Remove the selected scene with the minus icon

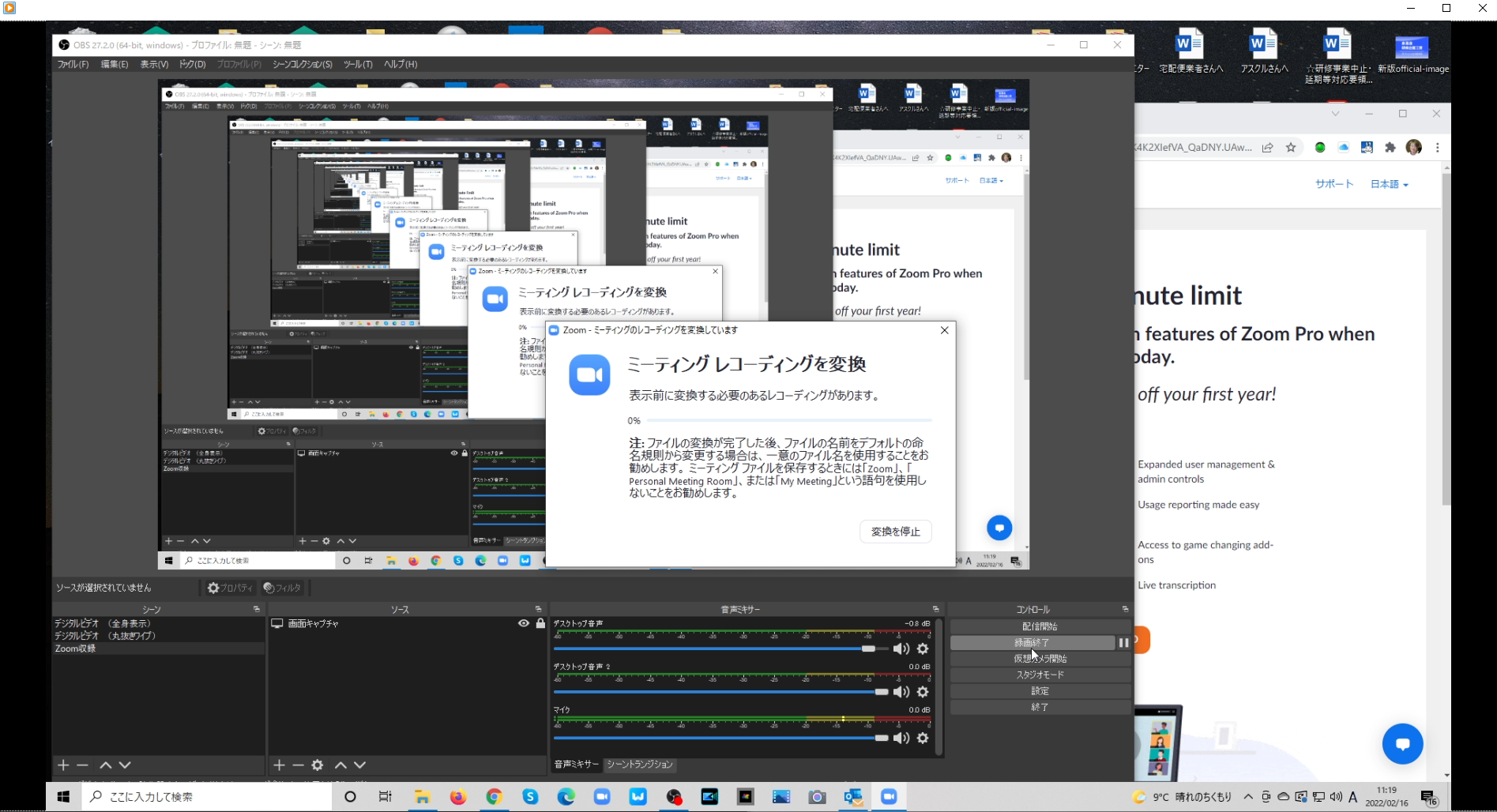(82, 765)
